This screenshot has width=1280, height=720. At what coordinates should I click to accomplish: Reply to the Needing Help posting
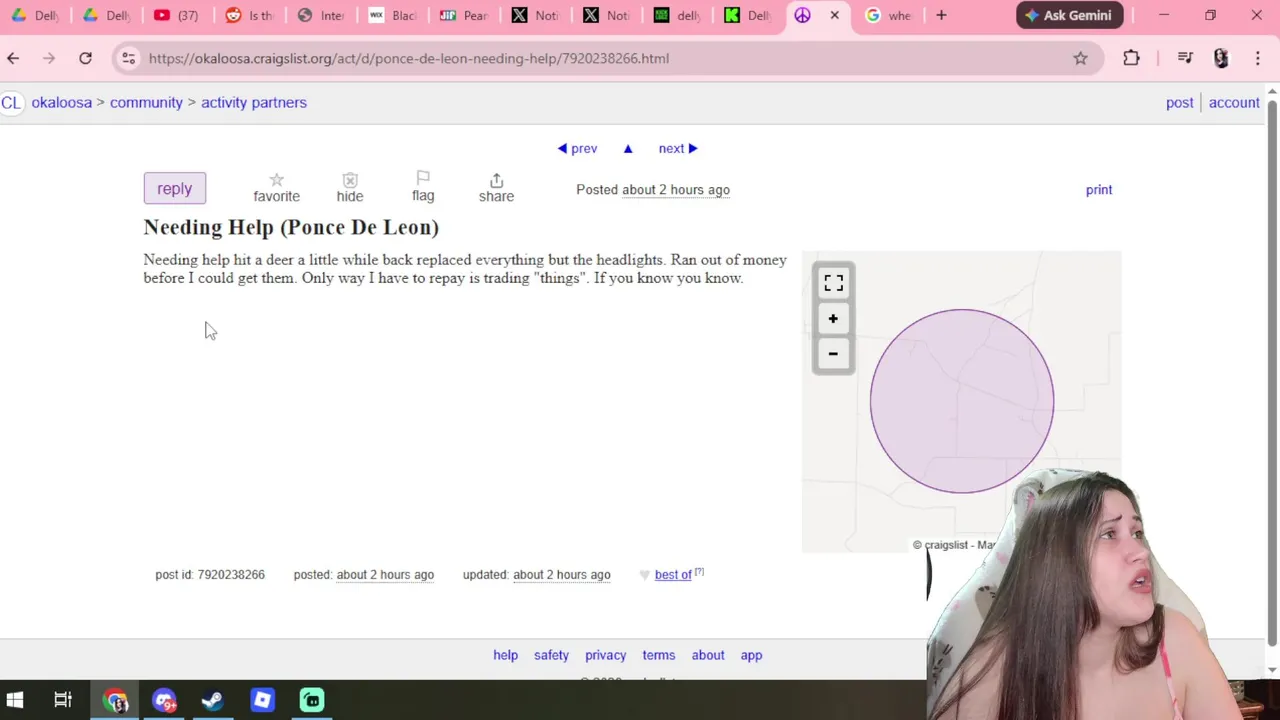point(174,189)
